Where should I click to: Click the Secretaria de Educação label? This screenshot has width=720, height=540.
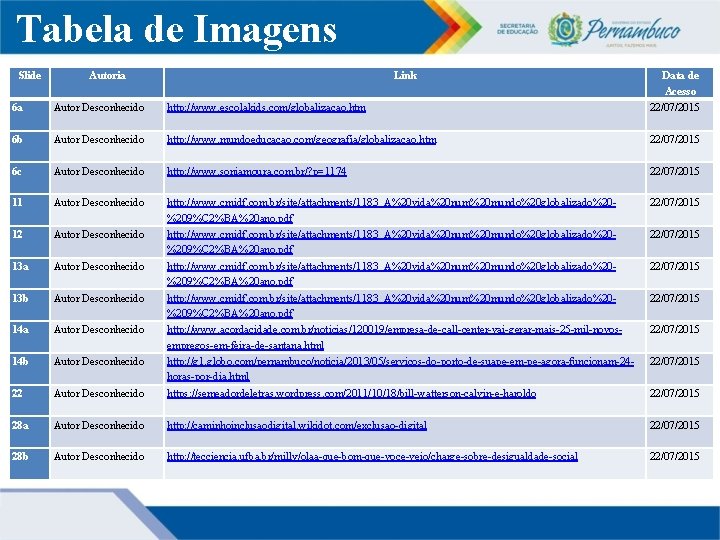518,29
